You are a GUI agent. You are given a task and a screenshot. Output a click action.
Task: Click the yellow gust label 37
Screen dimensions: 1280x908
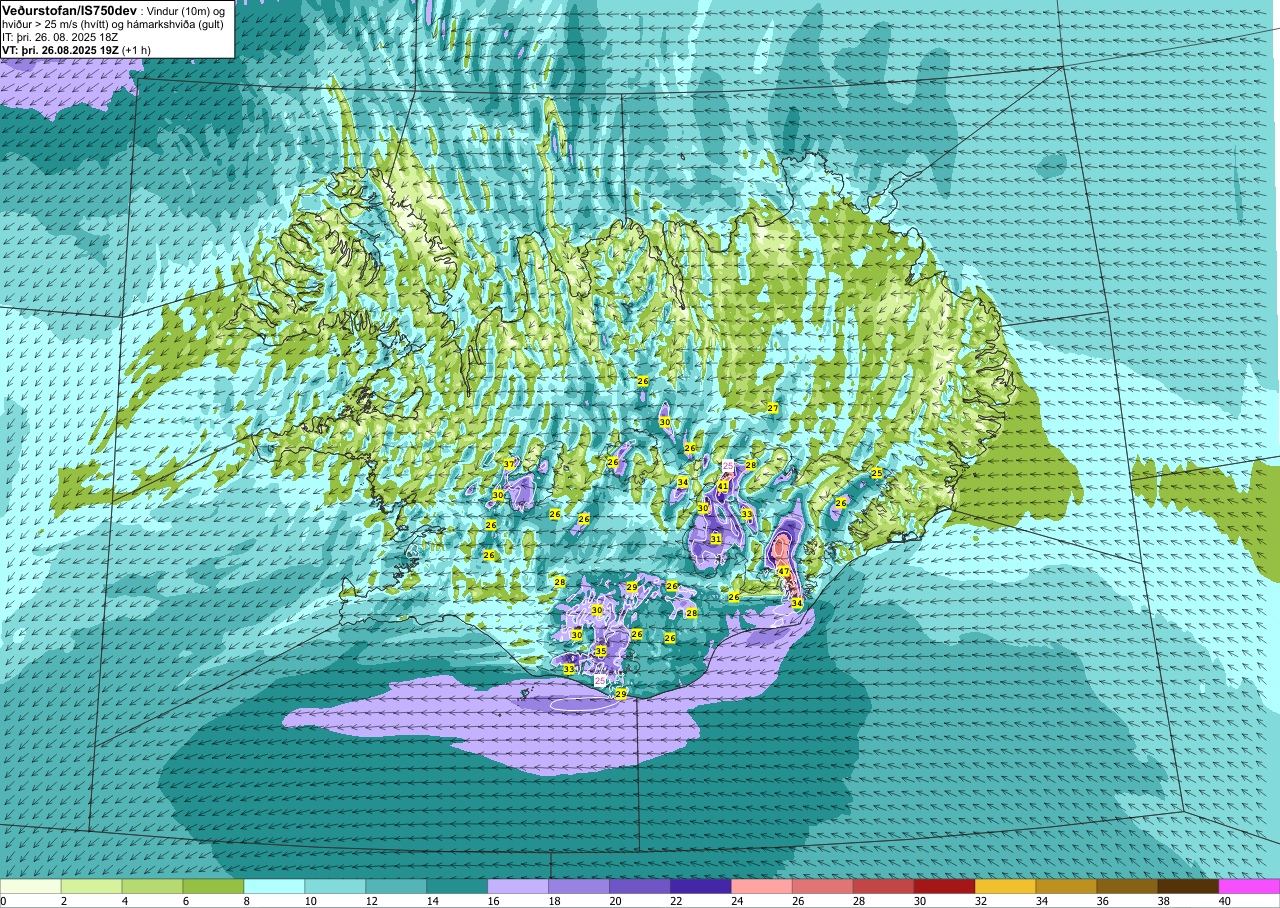tap(509, 464)
